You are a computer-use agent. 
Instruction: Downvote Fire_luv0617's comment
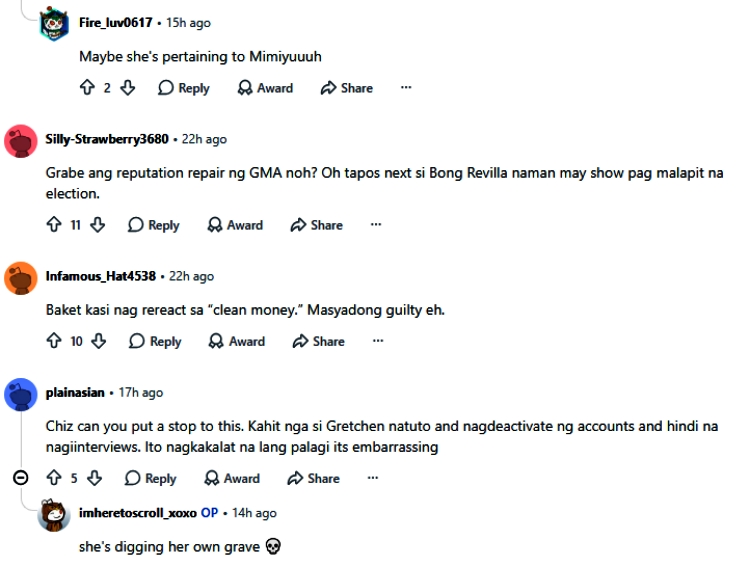pos(127,88)
